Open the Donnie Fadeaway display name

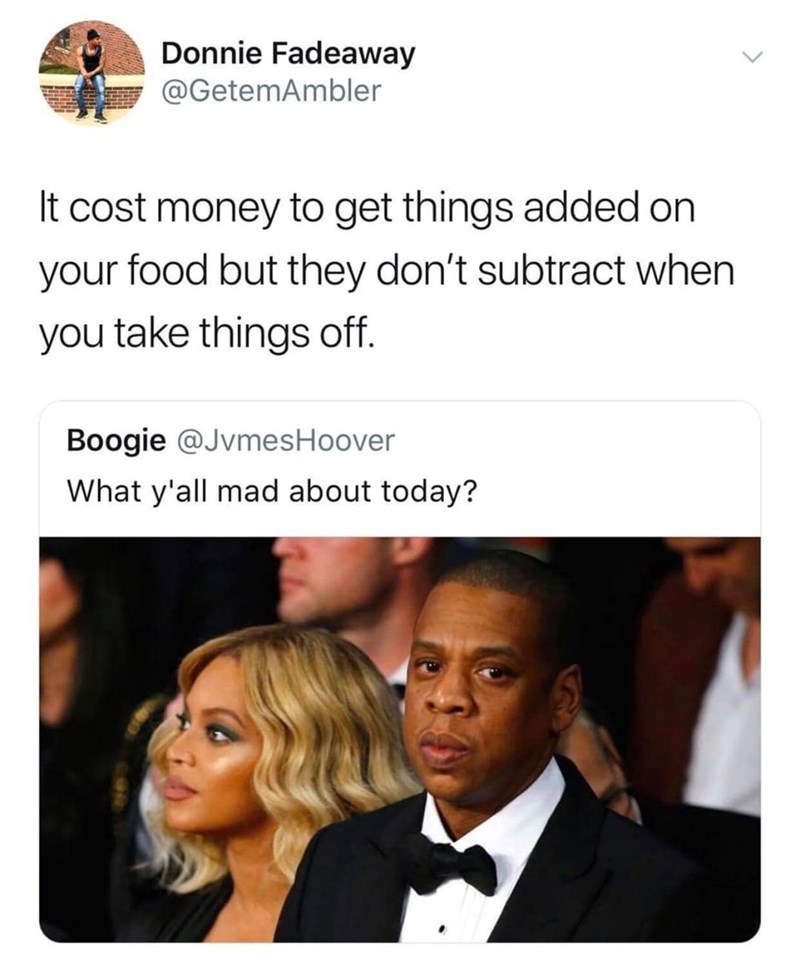[288, 53]
